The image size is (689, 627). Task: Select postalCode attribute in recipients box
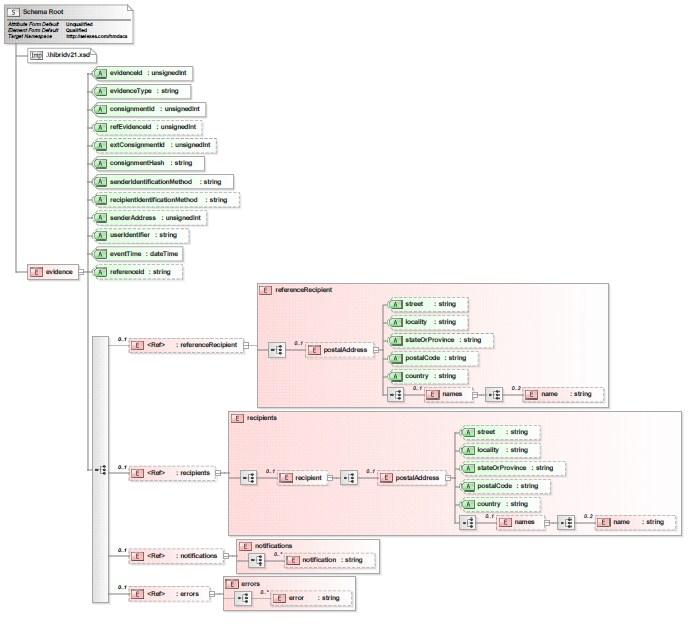click(x=505, y=486)
